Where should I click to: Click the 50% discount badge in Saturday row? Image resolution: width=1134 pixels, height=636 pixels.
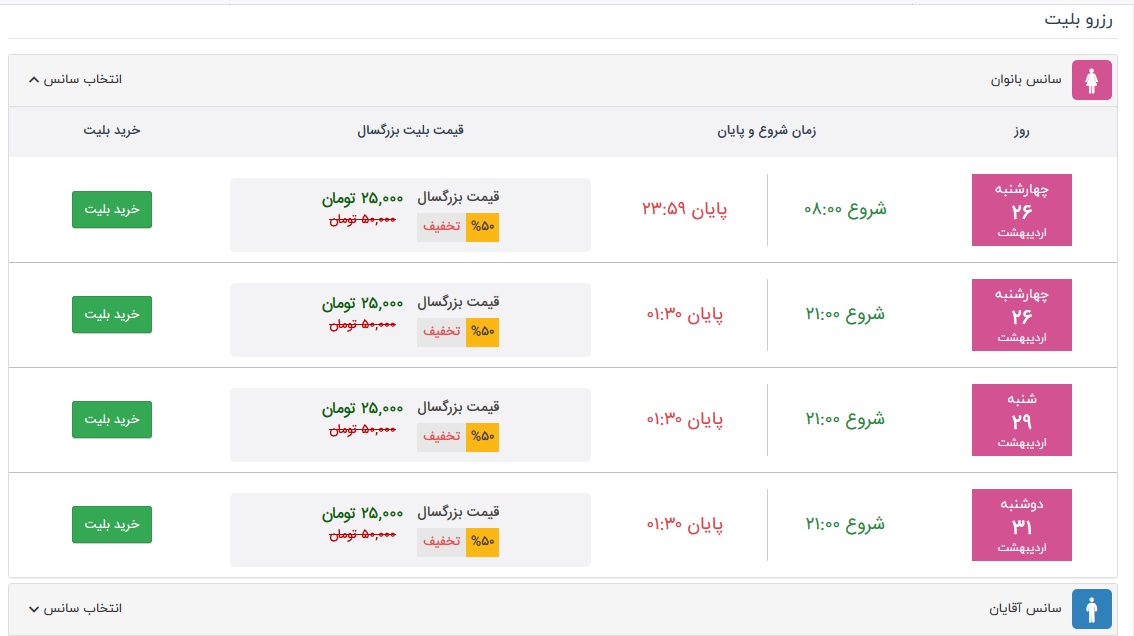(482, 437)
